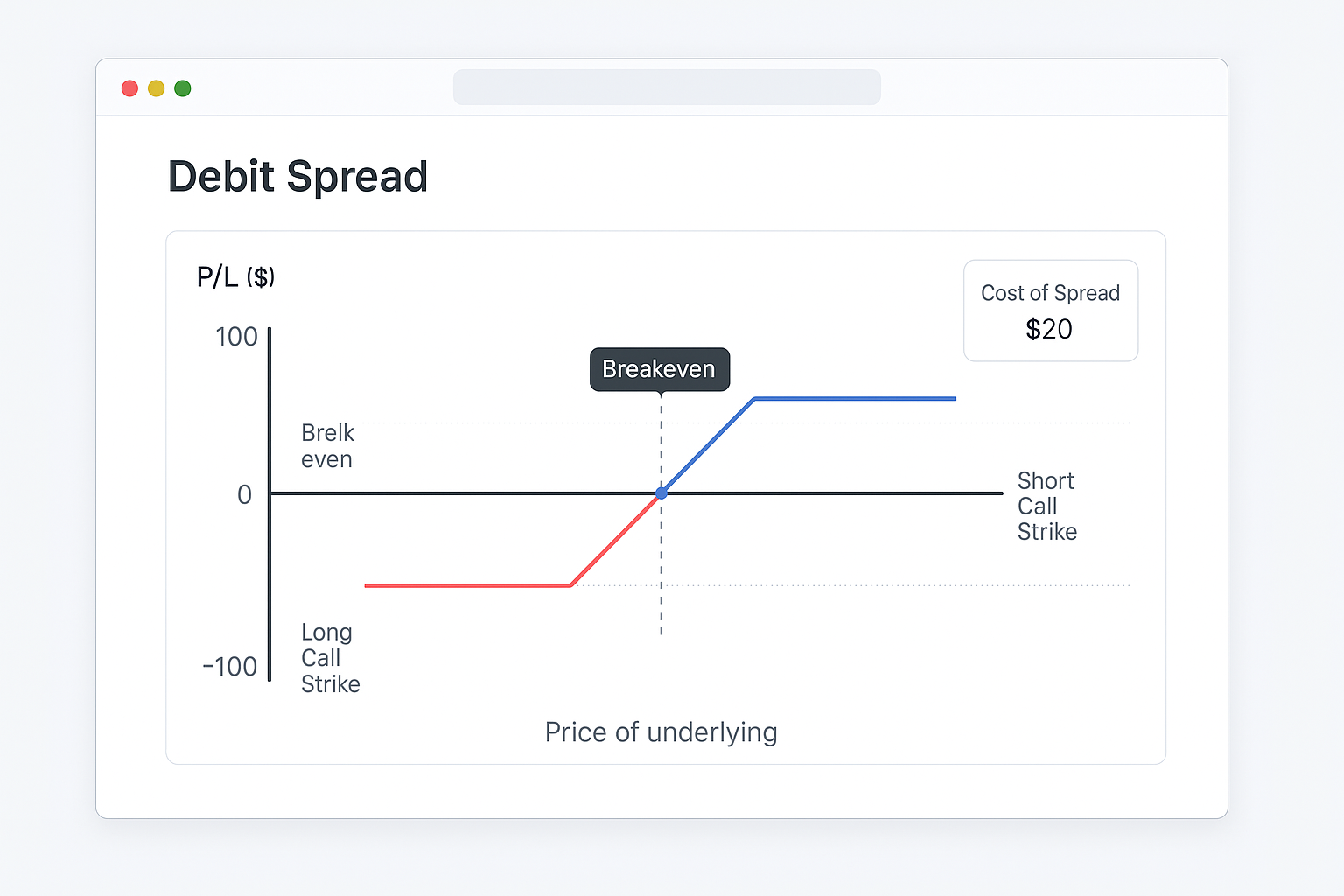Viewport: 1344px width, 896px height.
Task: Select the red max loss line
Action: [x=468, y=585]
